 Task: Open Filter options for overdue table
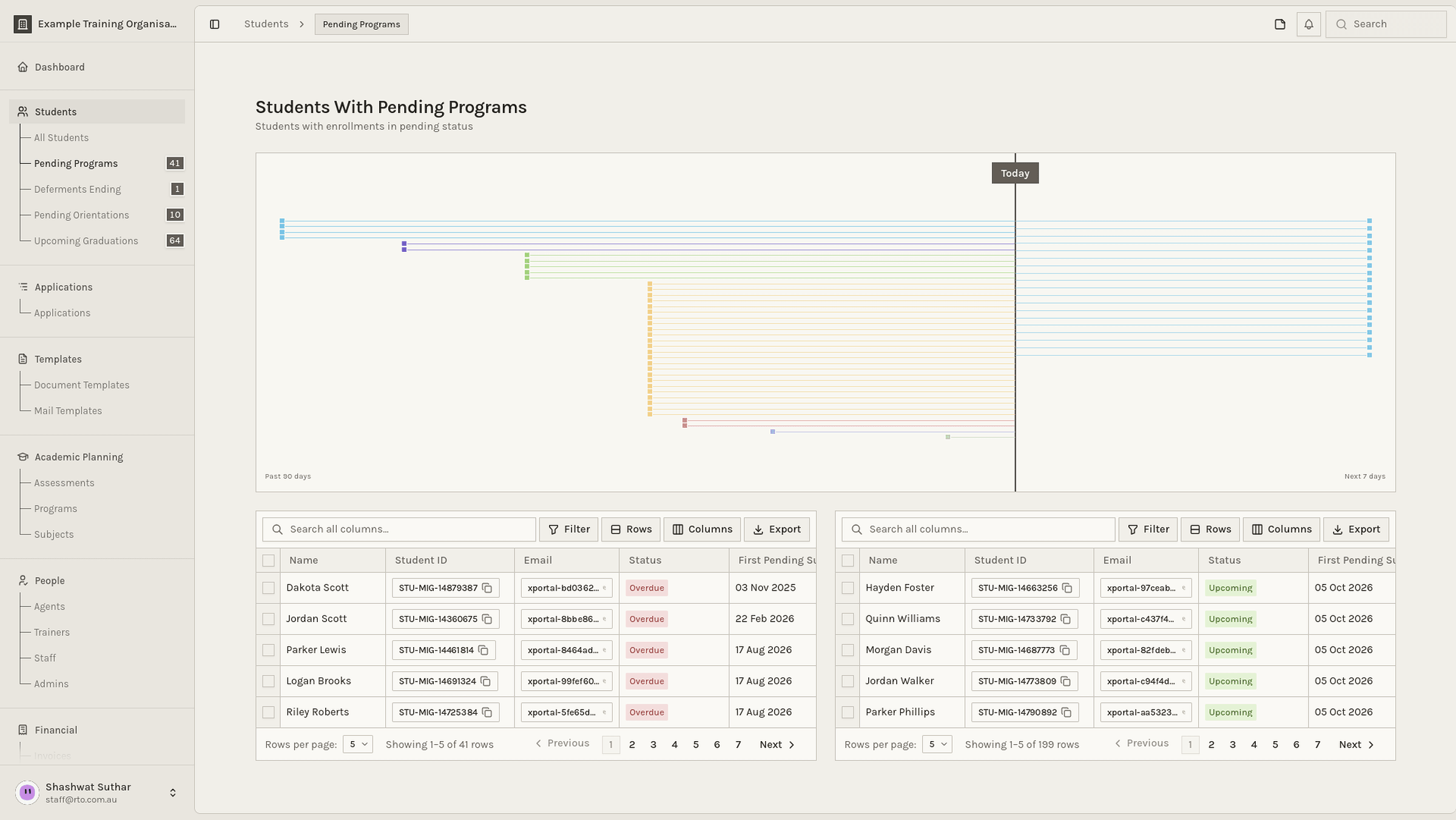568,529
